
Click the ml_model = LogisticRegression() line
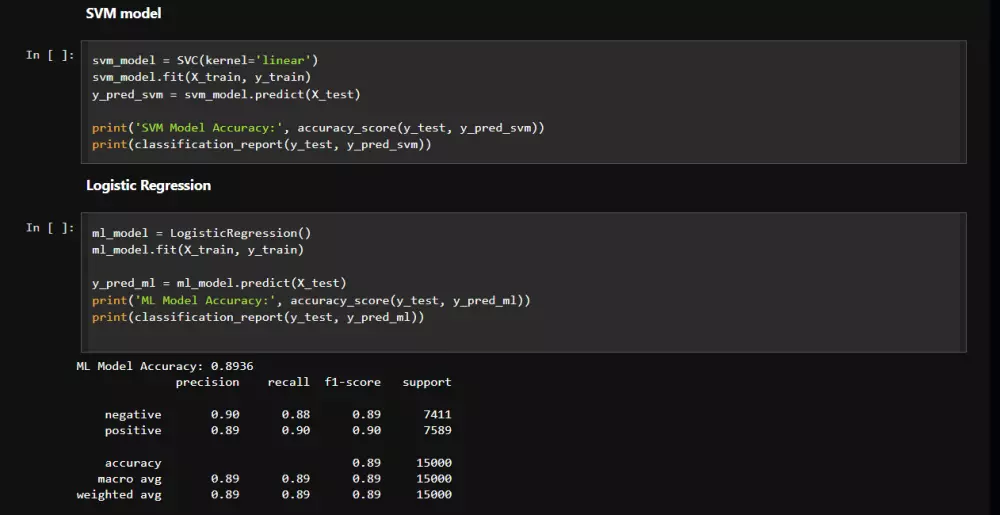[202, 233]
